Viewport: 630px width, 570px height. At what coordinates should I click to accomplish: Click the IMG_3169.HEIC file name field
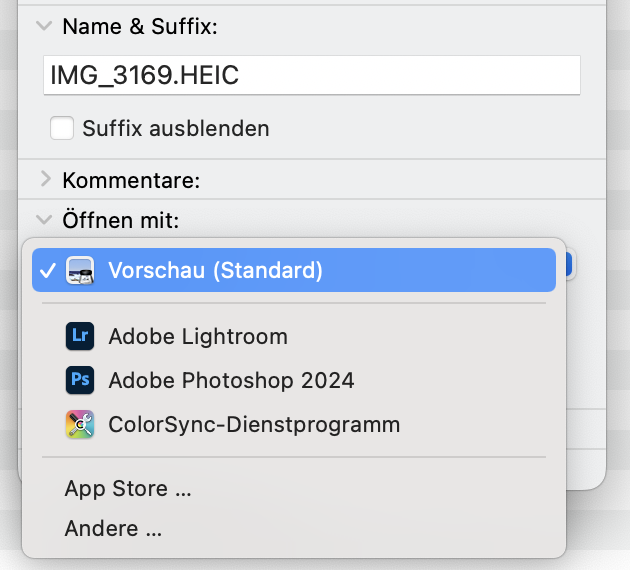312,76
